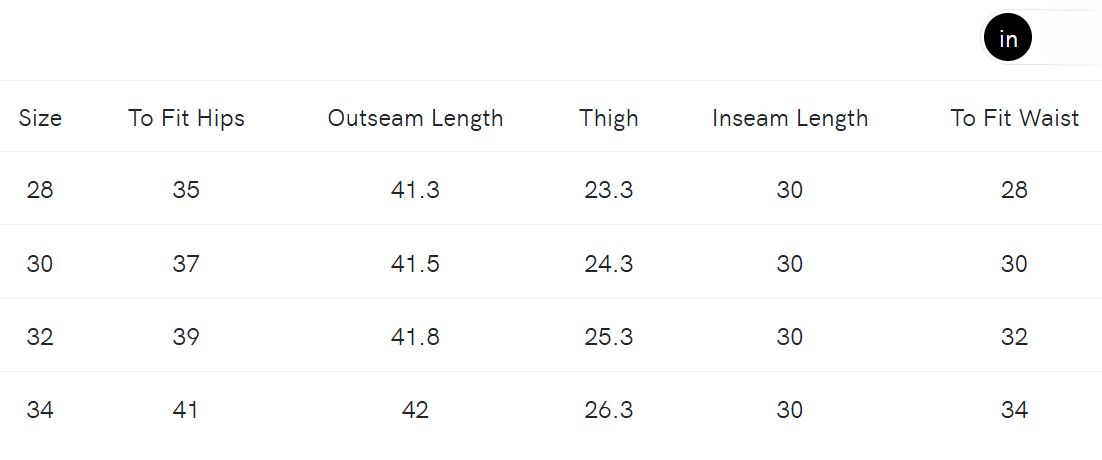Click the To Fit Hips column header
The width and height of the screenshot is (1102, 460).
pyautogui.click(x=186, y=118)
